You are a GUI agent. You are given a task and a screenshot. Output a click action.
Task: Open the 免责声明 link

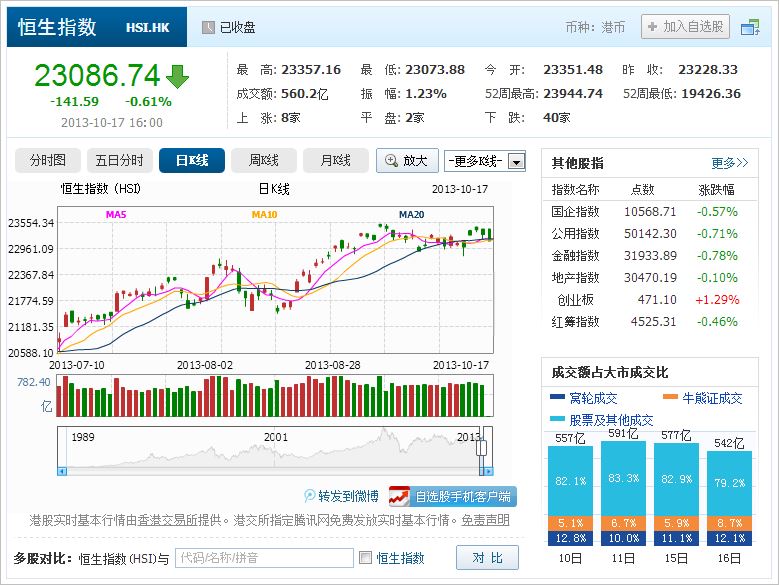pyautogui.click(x=485, y=520)
